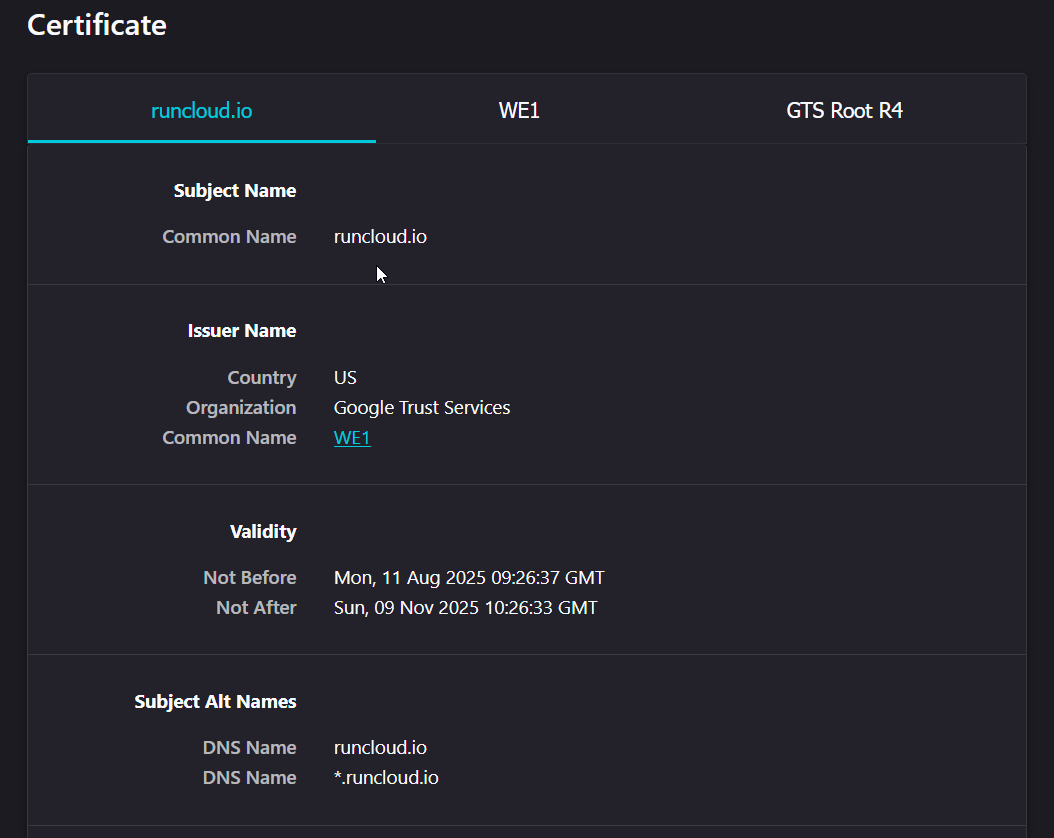Click the Country value US

345,378
